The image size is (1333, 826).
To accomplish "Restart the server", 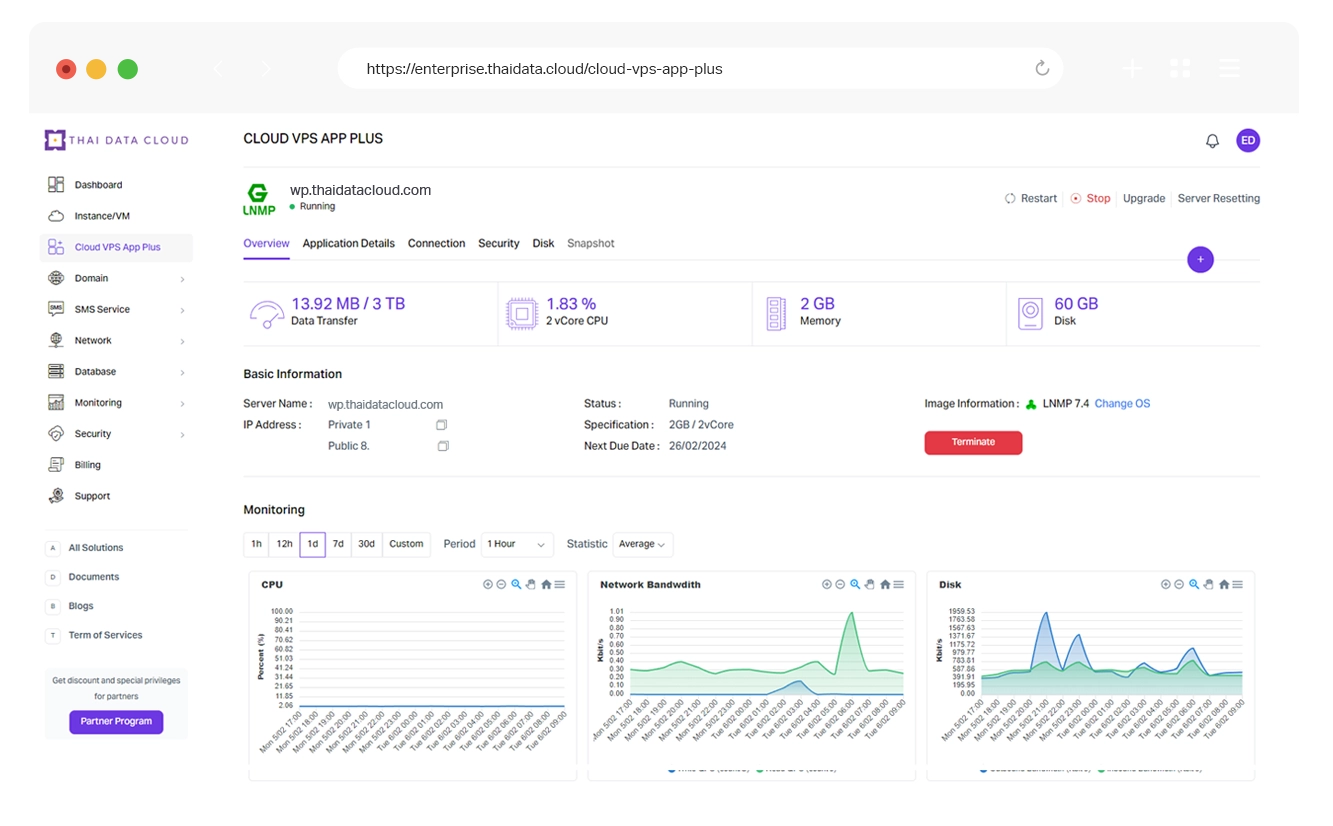I will coord(1031,199).
